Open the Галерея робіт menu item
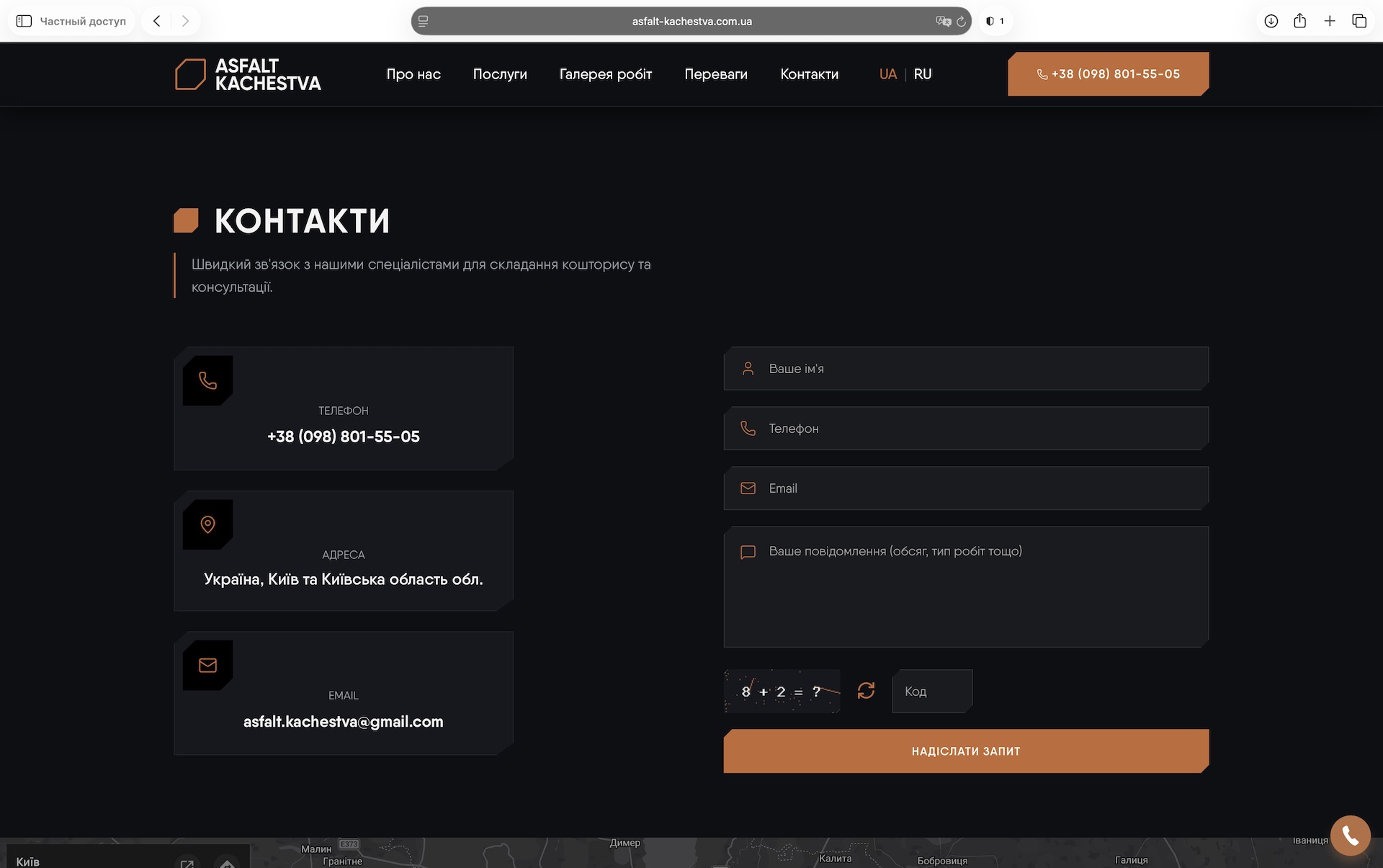The height and width of the screenshot is (868, 1383). coord(606,74)
